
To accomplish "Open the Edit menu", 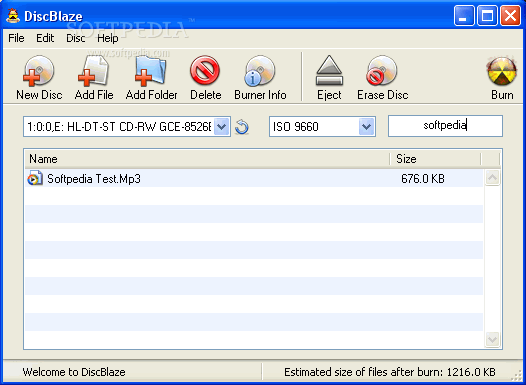I will (45, 38).
